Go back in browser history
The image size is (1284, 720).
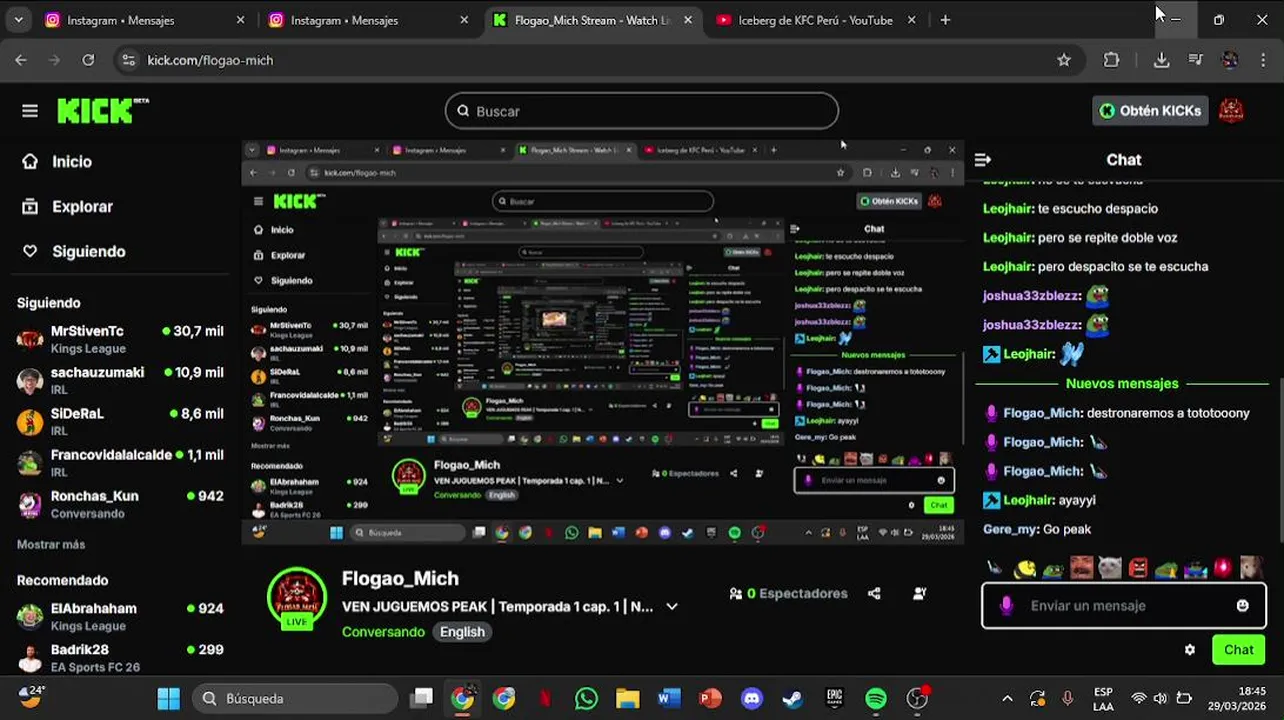pyautogui.click(x=21, y=60)
